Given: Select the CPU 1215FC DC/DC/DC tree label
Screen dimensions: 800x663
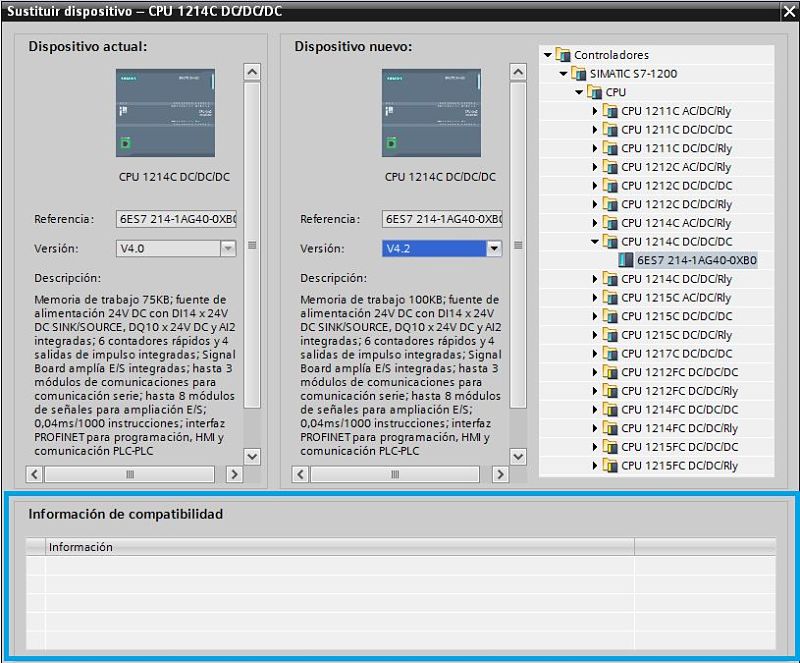Looking at the screenshot, I should pos(680,447).
